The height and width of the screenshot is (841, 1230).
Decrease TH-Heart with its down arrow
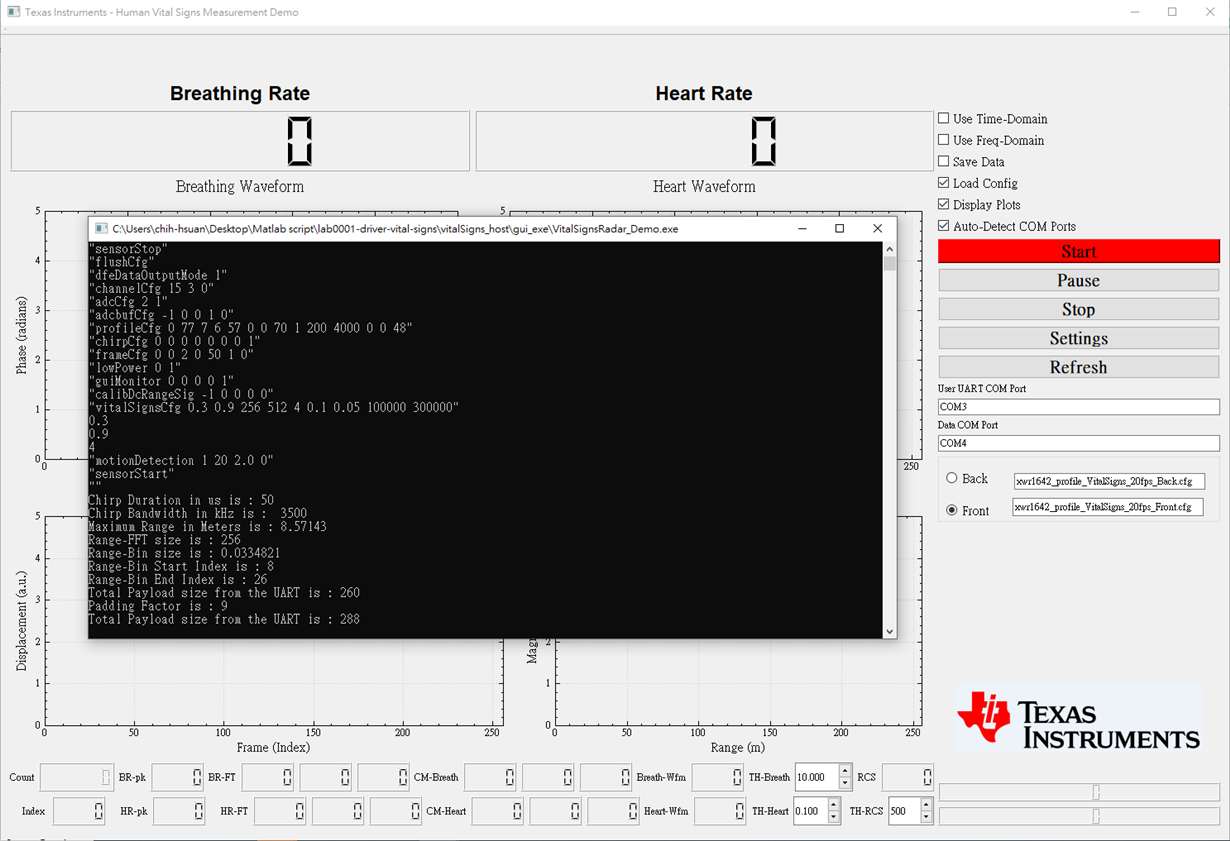pyautogui.click(x=834, y=817)
